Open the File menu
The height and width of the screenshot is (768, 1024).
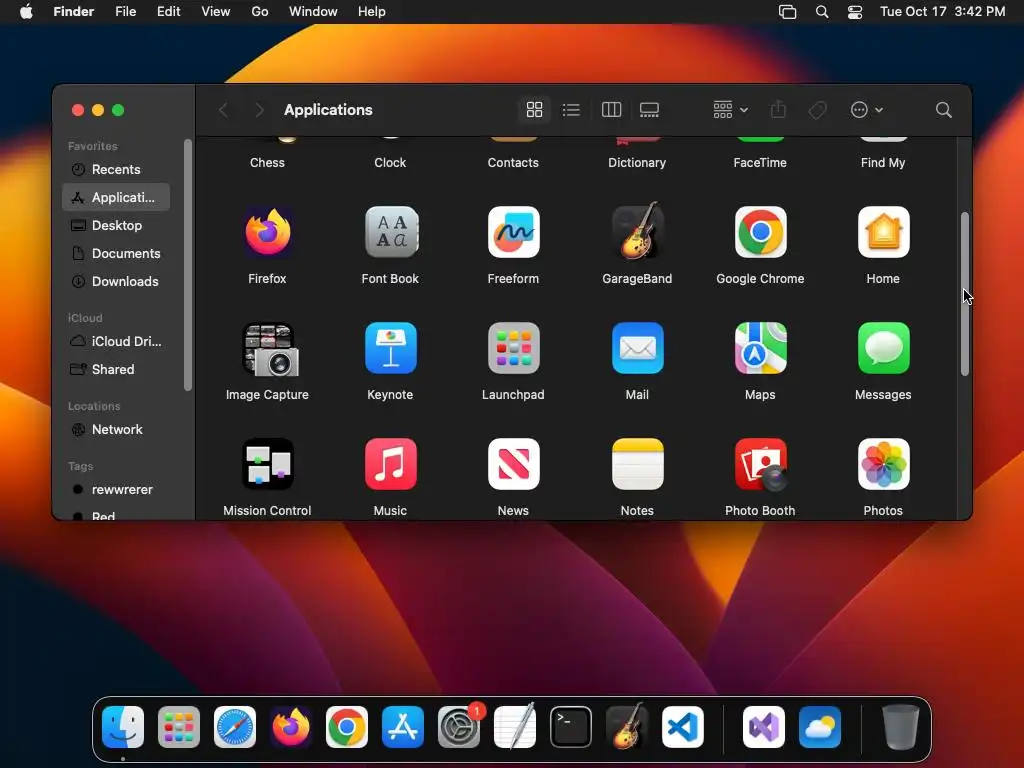(125, 12)
